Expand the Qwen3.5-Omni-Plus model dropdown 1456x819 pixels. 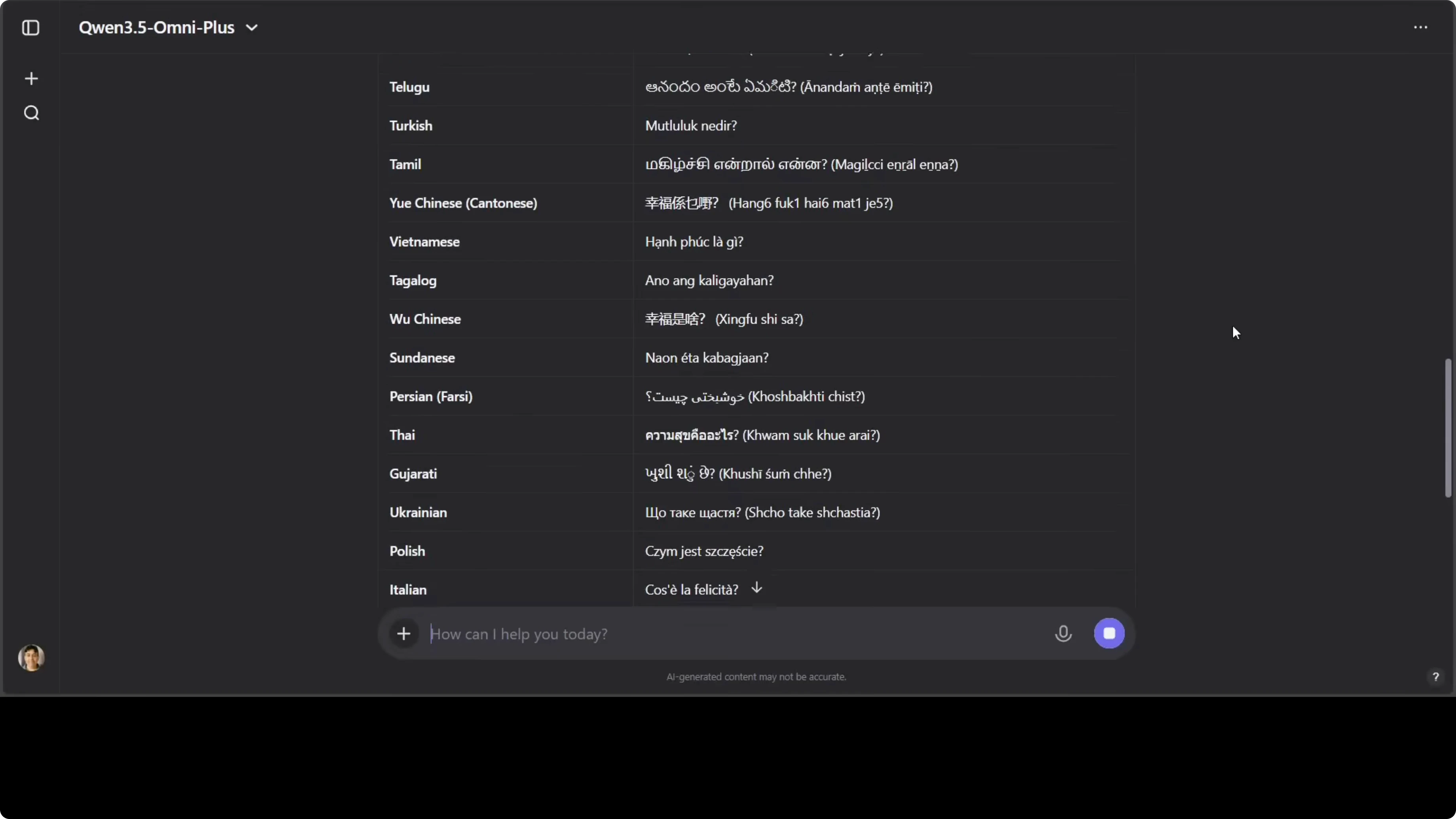tap(157, 28)
